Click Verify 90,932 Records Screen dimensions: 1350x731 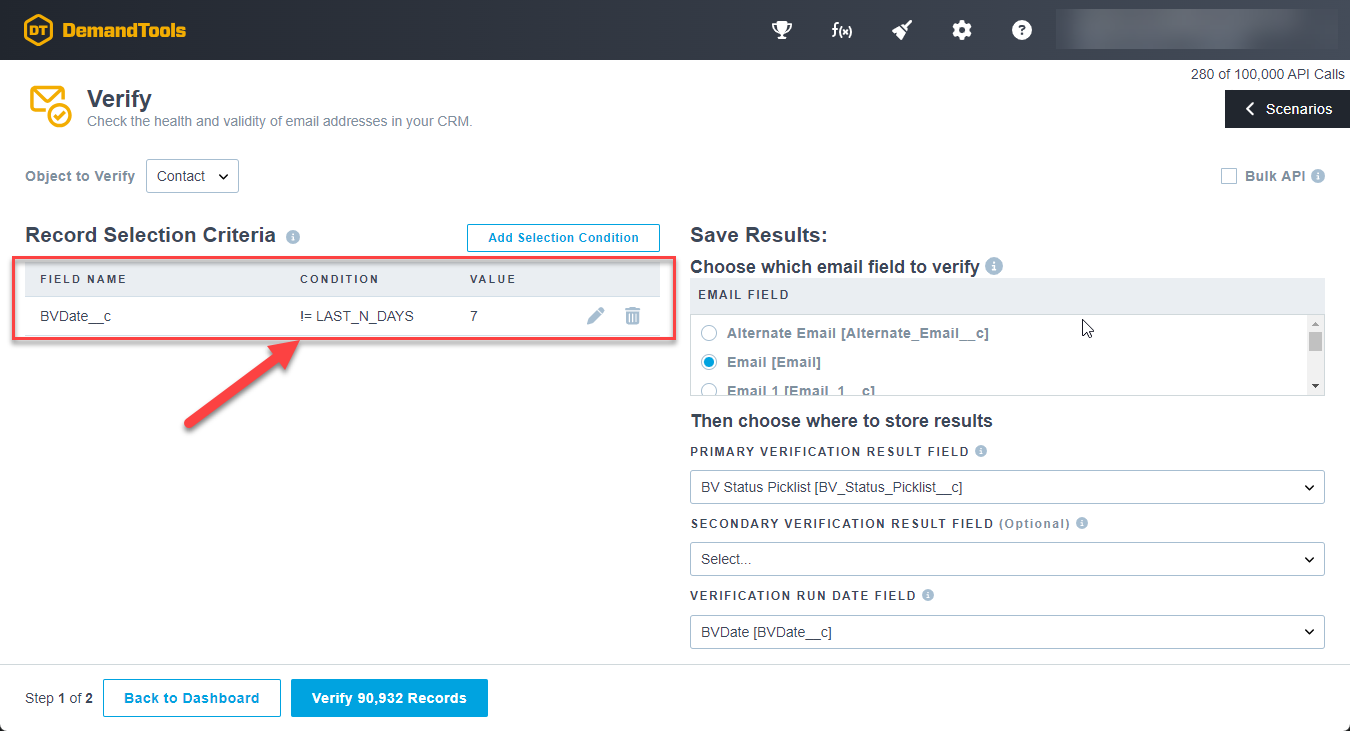[x=389, y=698]
